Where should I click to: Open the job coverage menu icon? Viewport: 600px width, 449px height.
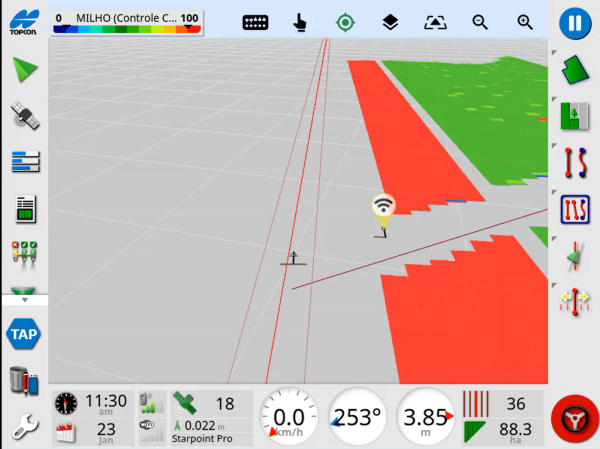[574, 116]
